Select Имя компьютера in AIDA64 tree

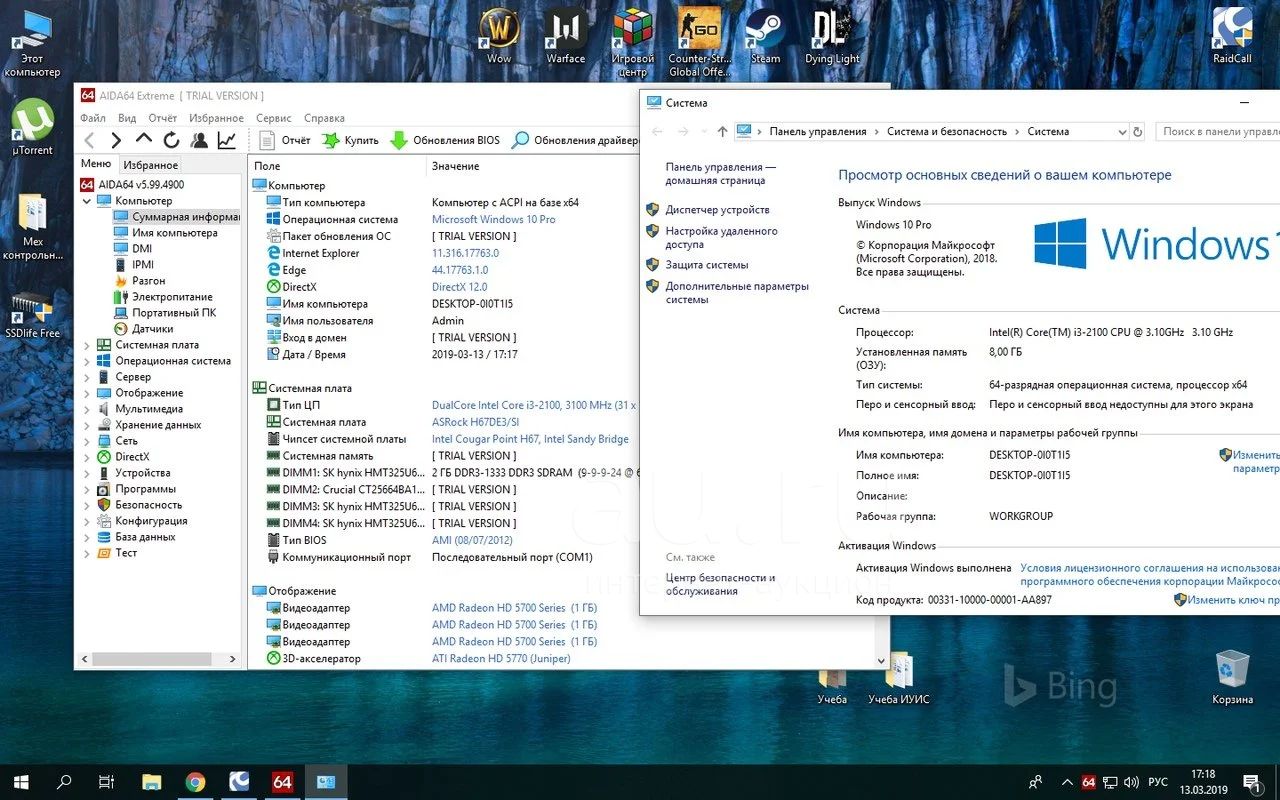pos(165,233)
